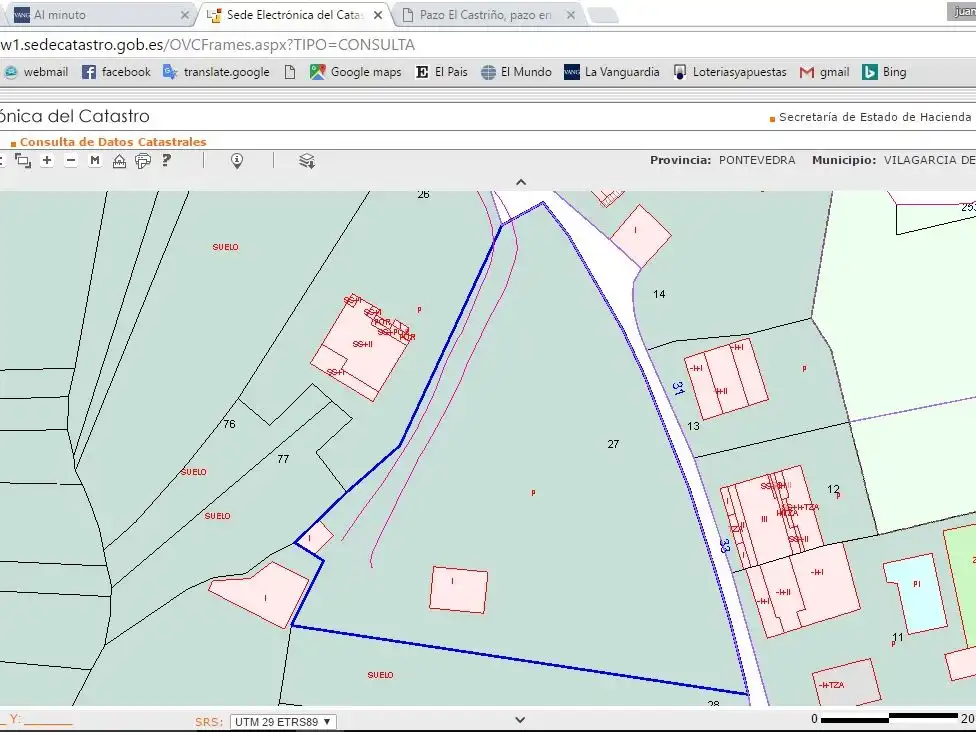The height and width of the screenshot is (732, 976).
Task: Select the M map tool
Action: (x=95, y=161)
